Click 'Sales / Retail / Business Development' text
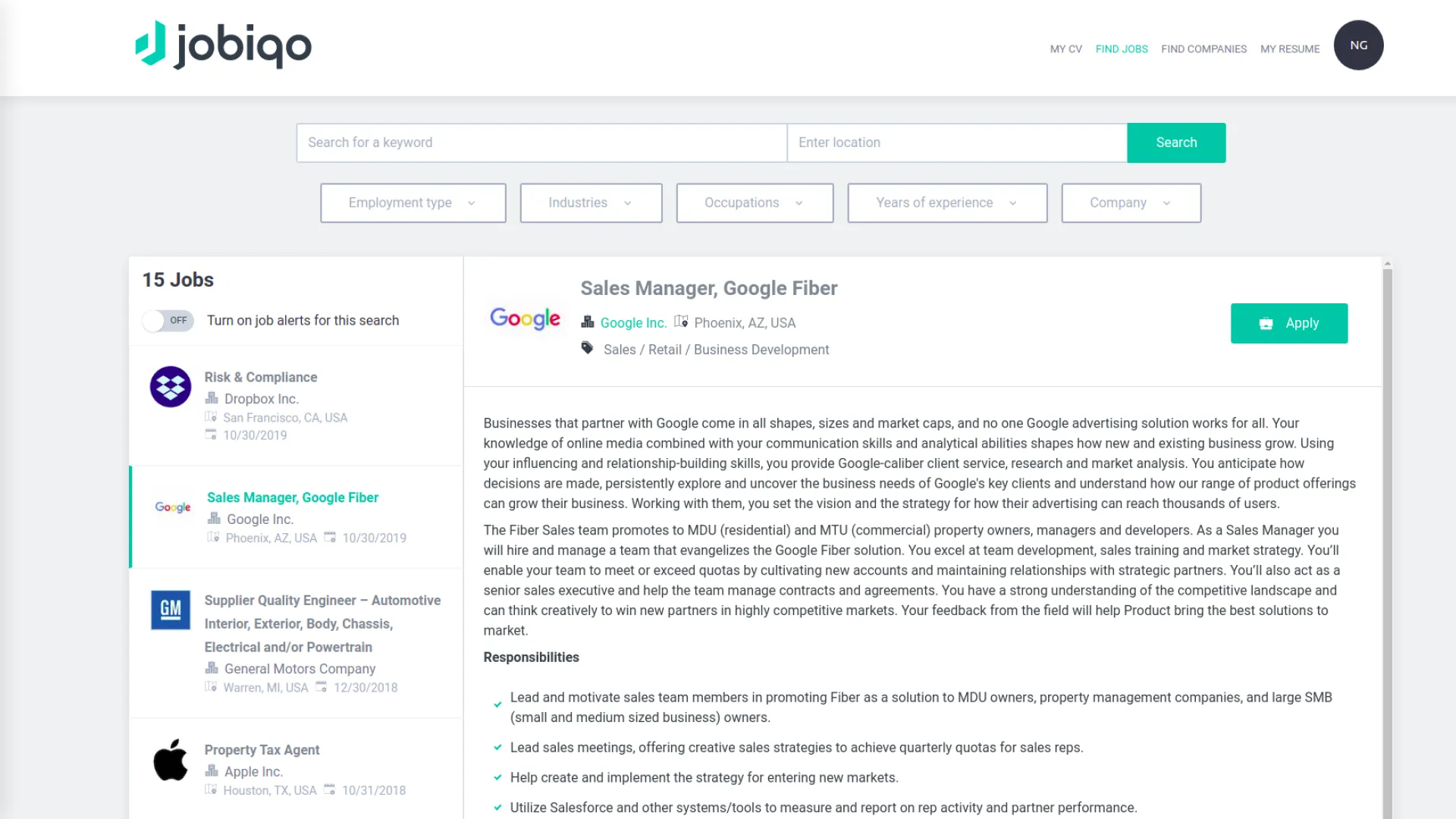Image resolution: width=1456 pixels, height=819 pixels. (716, 350)
